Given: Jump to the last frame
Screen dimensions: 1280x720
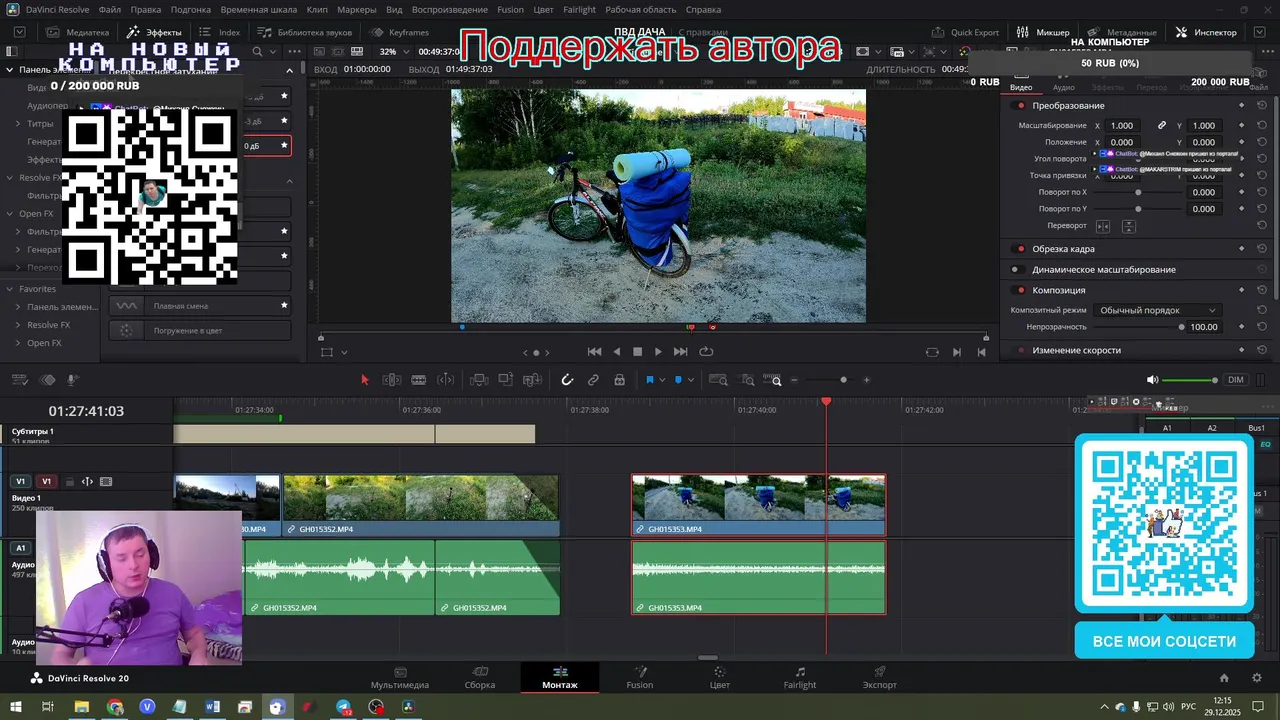Looking at the screenshot, I should (x=681, y=352).
